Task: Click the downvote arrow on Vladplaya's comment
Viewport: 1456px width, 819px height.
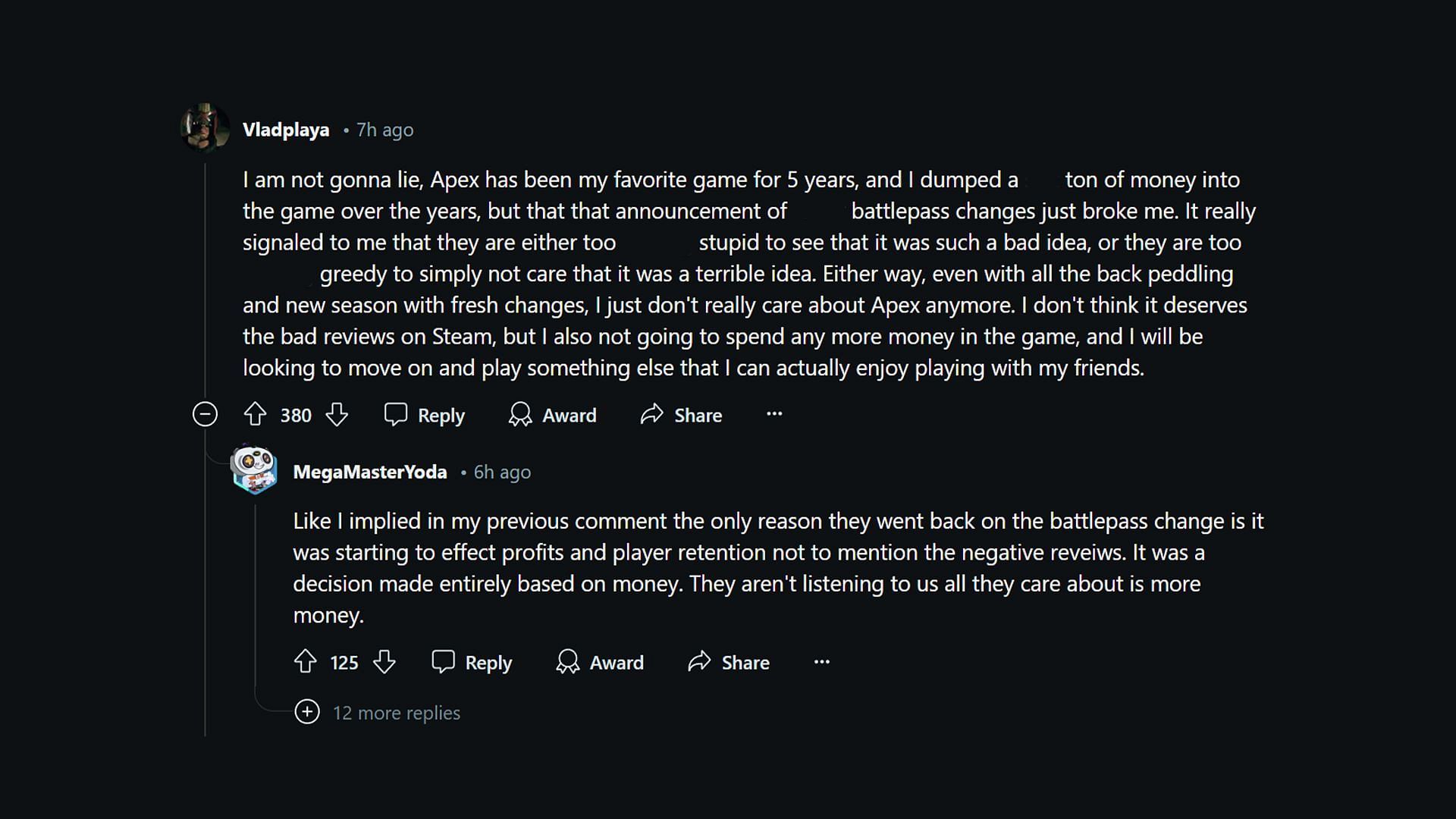Action: coord(337,415)
